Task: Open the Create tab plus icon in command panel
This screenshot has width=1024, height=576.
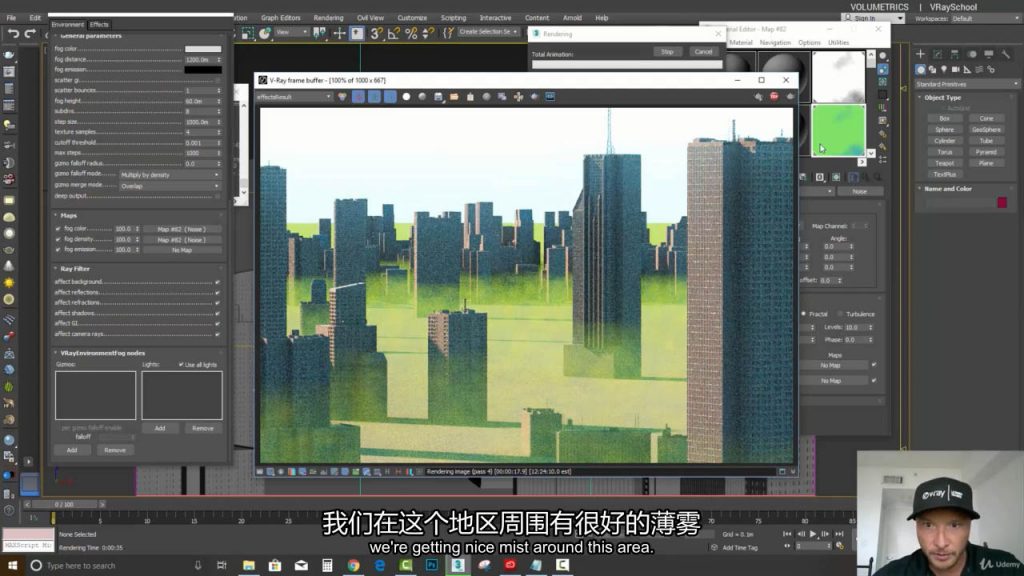Action: pos(920,54)
